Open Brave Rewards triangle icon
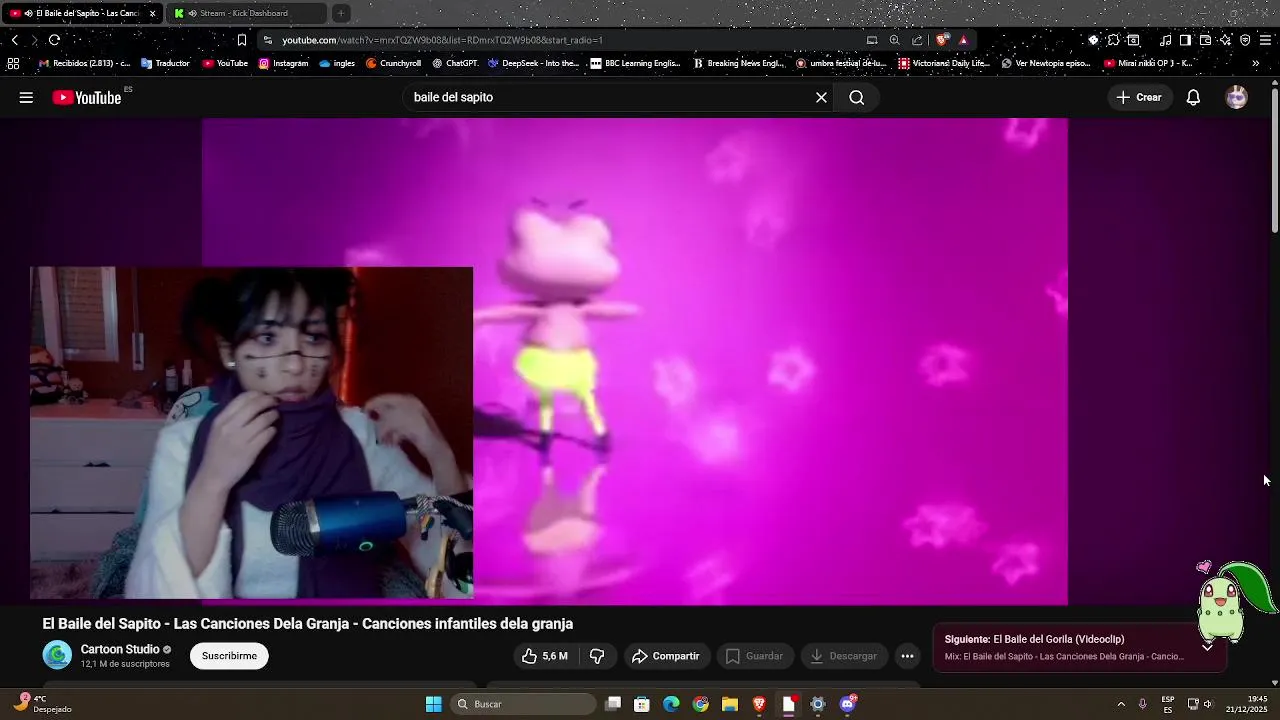 coord(963,40)
